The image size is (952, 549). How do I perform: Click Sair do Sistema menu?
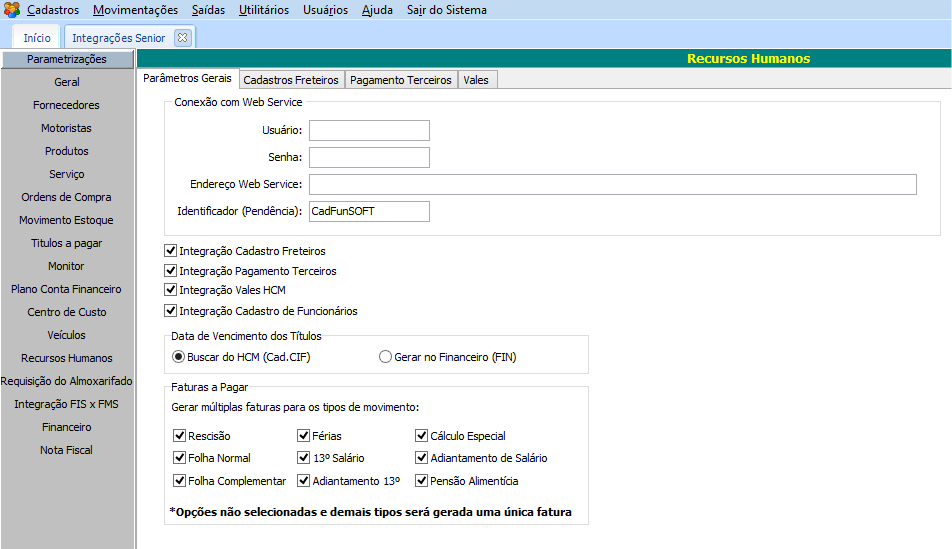tap(447, 10)
